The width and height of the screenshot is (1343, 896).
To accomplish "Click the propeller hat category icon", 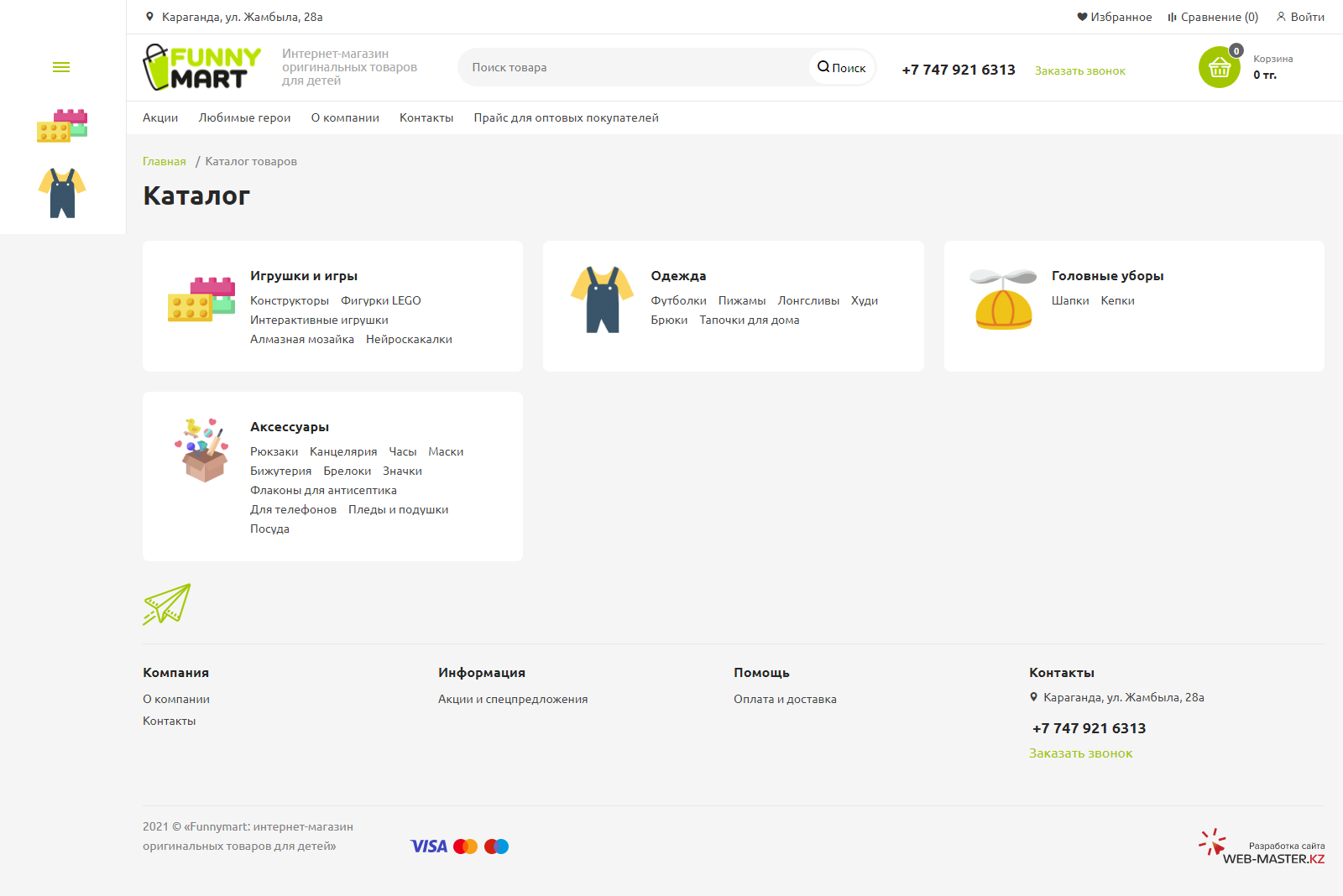I will [x=1003, y=300].
